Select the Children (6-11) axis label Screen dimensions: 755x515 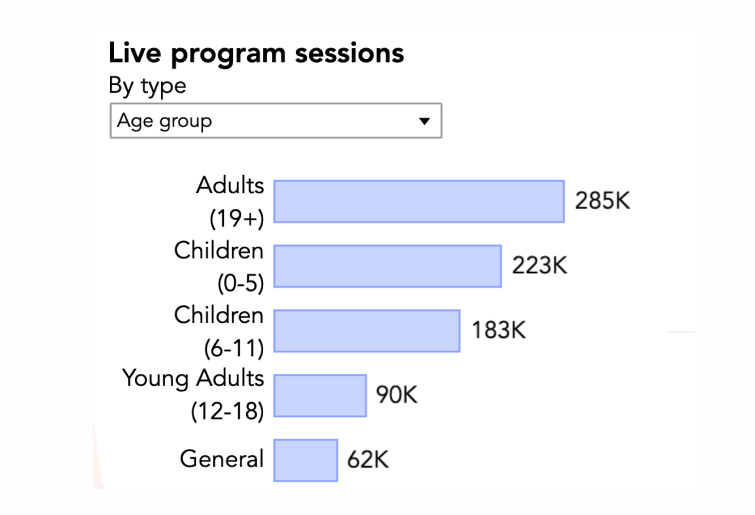point(219,331)
